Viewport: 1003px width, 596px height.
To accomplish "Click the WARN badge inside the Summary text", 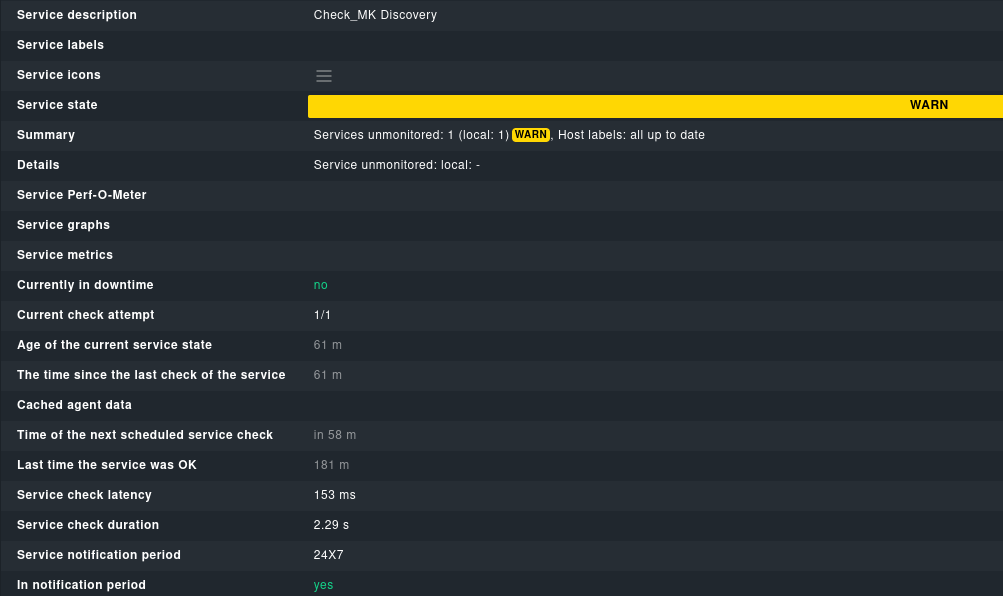I will coord(531,134).
